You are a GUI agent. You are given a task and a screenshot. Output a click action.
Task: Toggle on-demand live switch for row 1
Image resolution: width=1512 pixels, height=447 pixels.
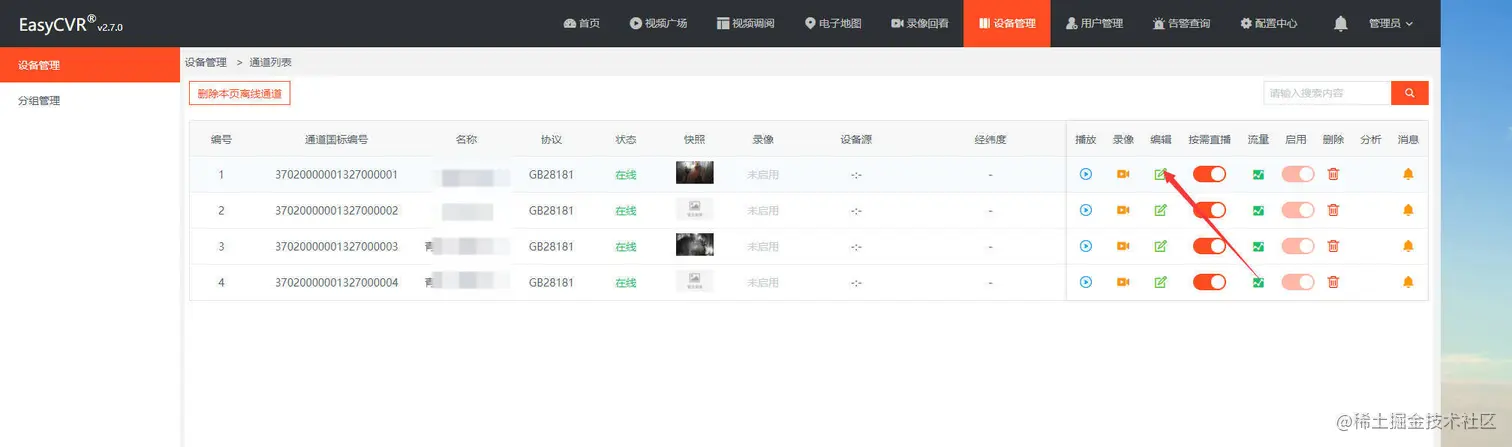(1209, 174)
